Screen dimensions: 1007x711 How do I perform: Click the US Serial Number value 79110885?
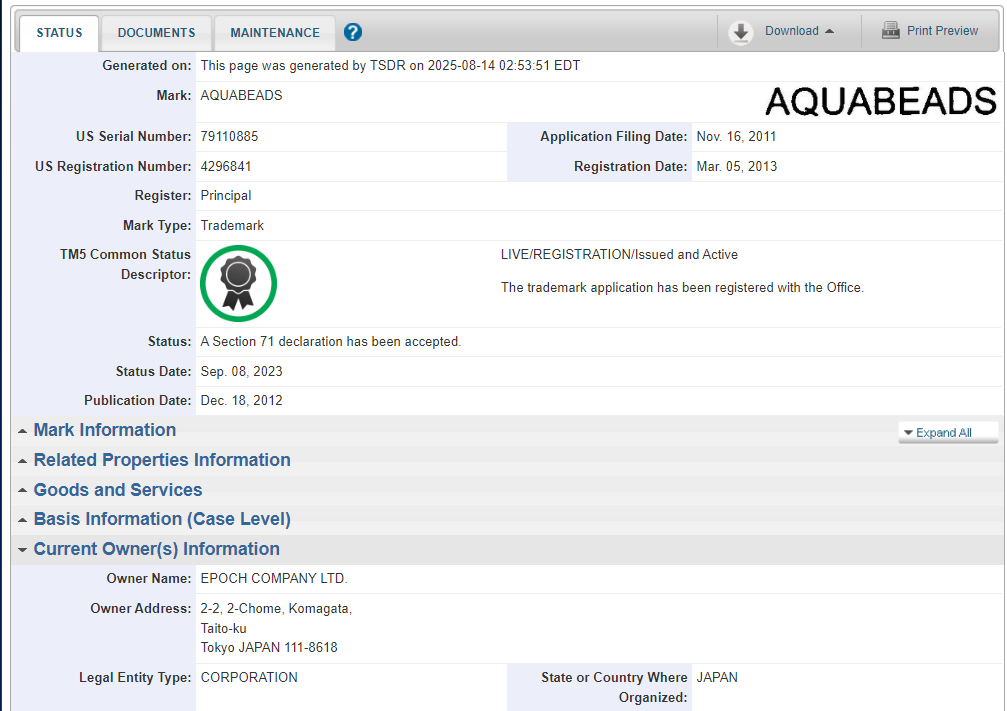point(229,137)
